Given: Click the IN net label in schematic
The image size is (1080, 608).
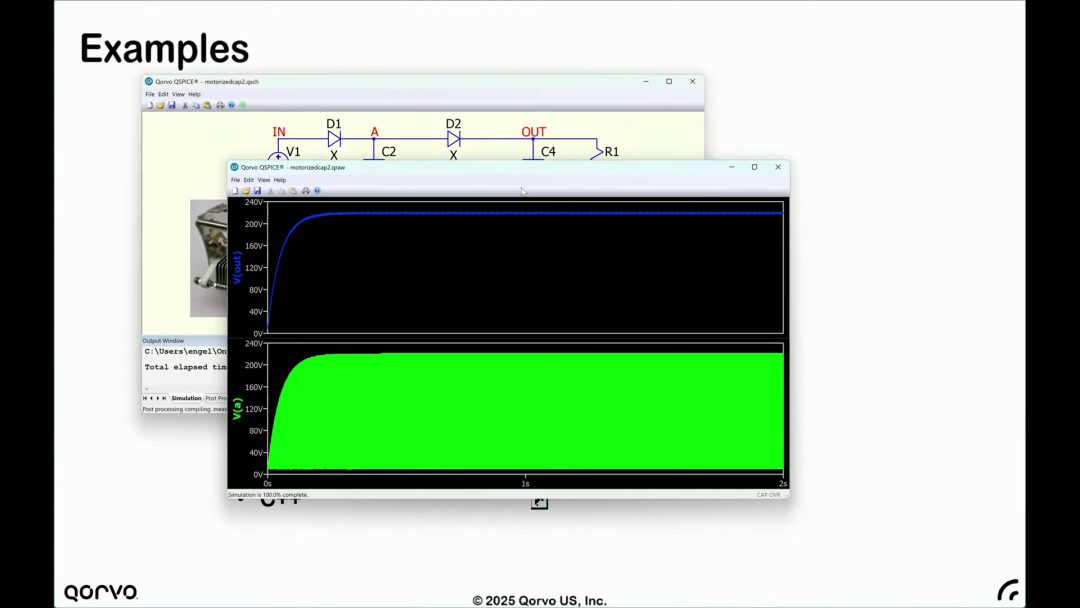Looking at the screenshot, I should pos(278,132).
